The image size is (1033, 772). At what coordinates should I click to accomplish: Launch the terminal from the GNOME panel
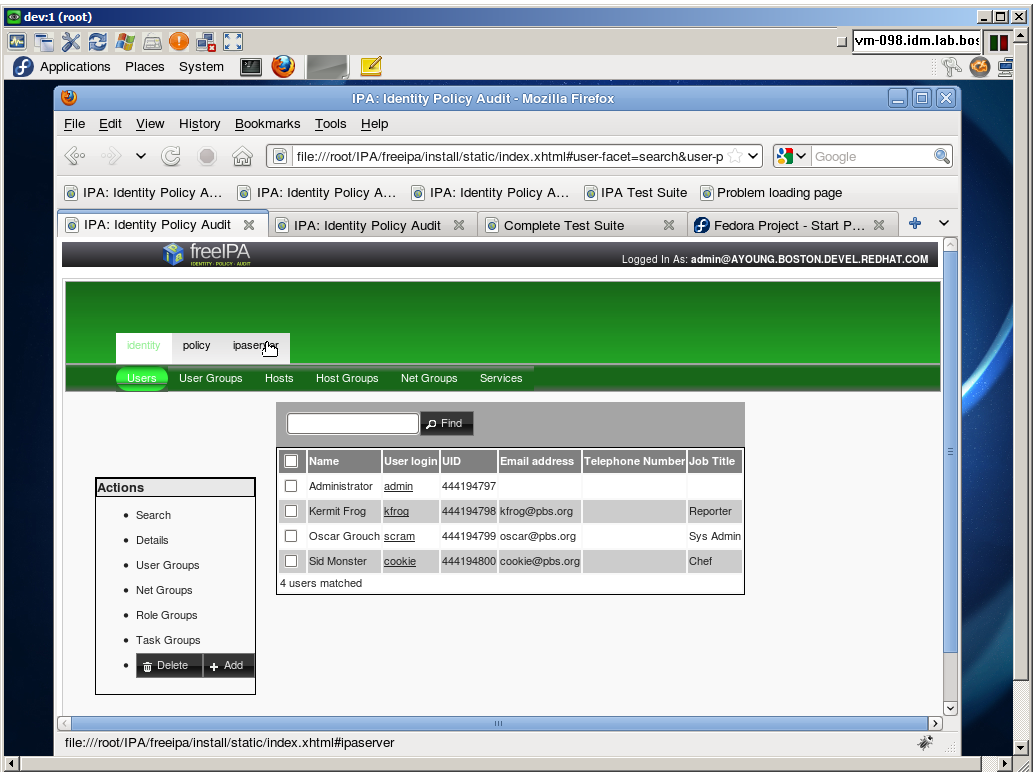[251, 67]
